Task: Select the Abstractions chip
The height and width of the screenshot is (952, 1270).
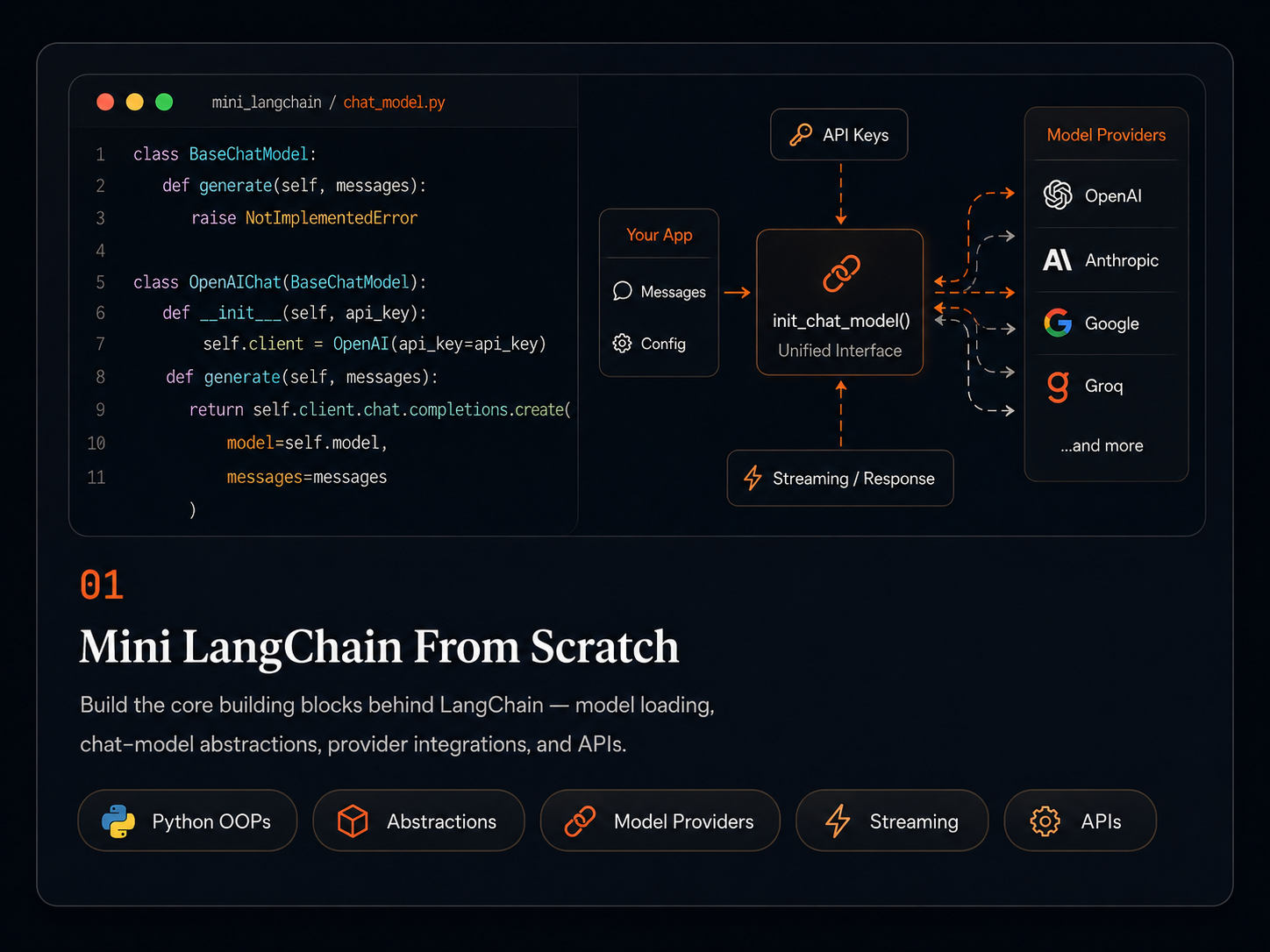Action: pyautogui.click(x=418, y=821)
